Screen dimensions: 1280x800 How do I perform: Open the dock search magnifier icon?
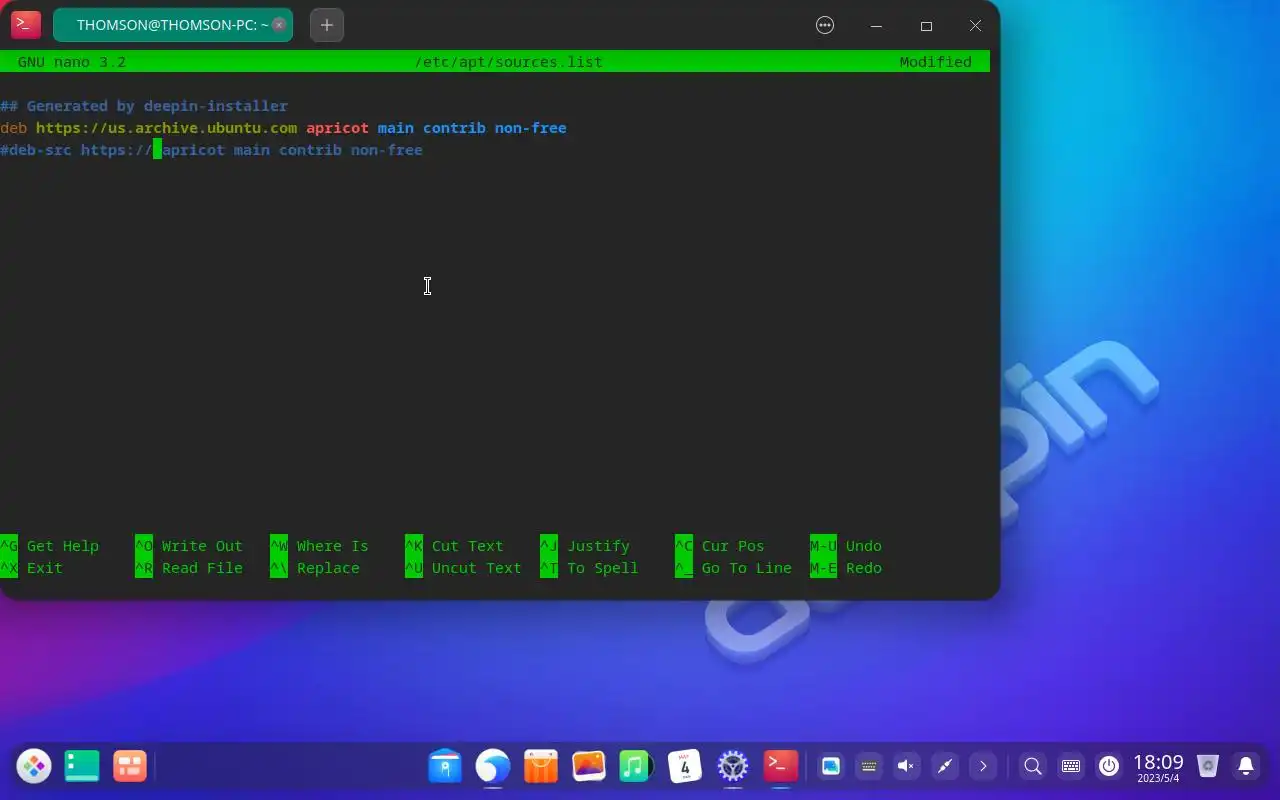(1033, 767)
